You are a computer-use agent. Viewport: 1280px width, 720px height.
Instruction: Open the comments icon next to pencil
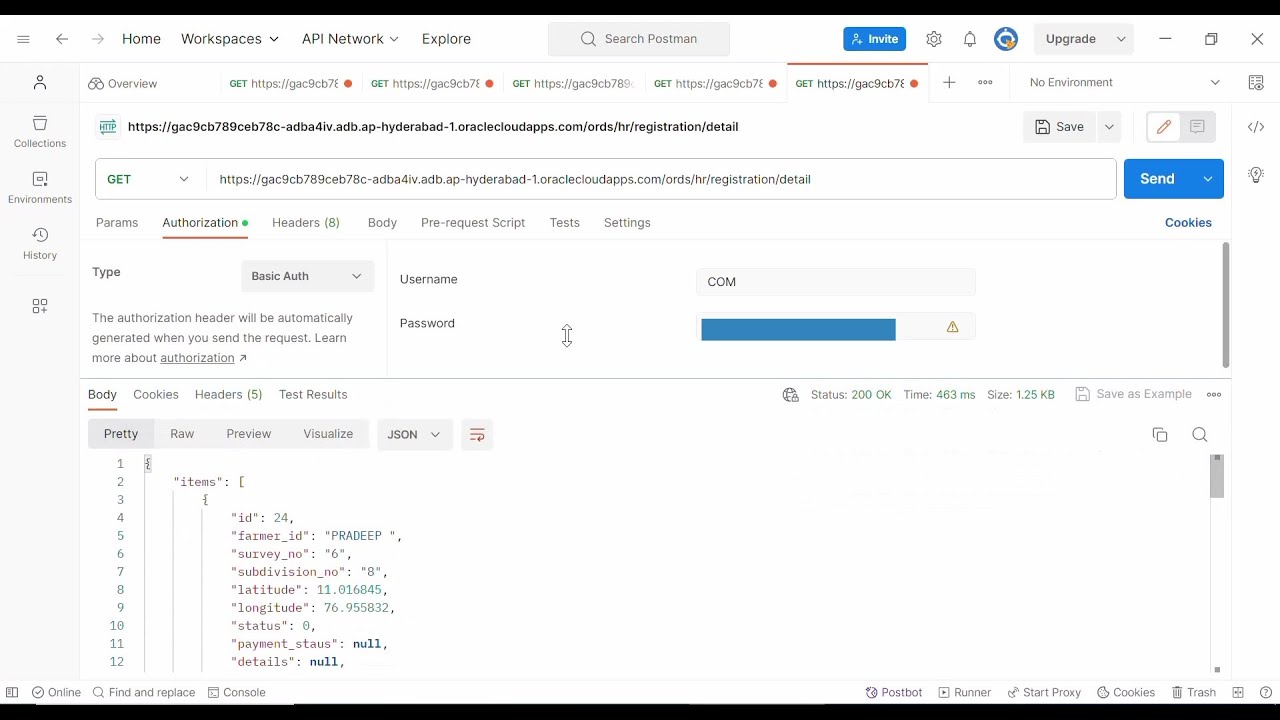pos(1197,127)
